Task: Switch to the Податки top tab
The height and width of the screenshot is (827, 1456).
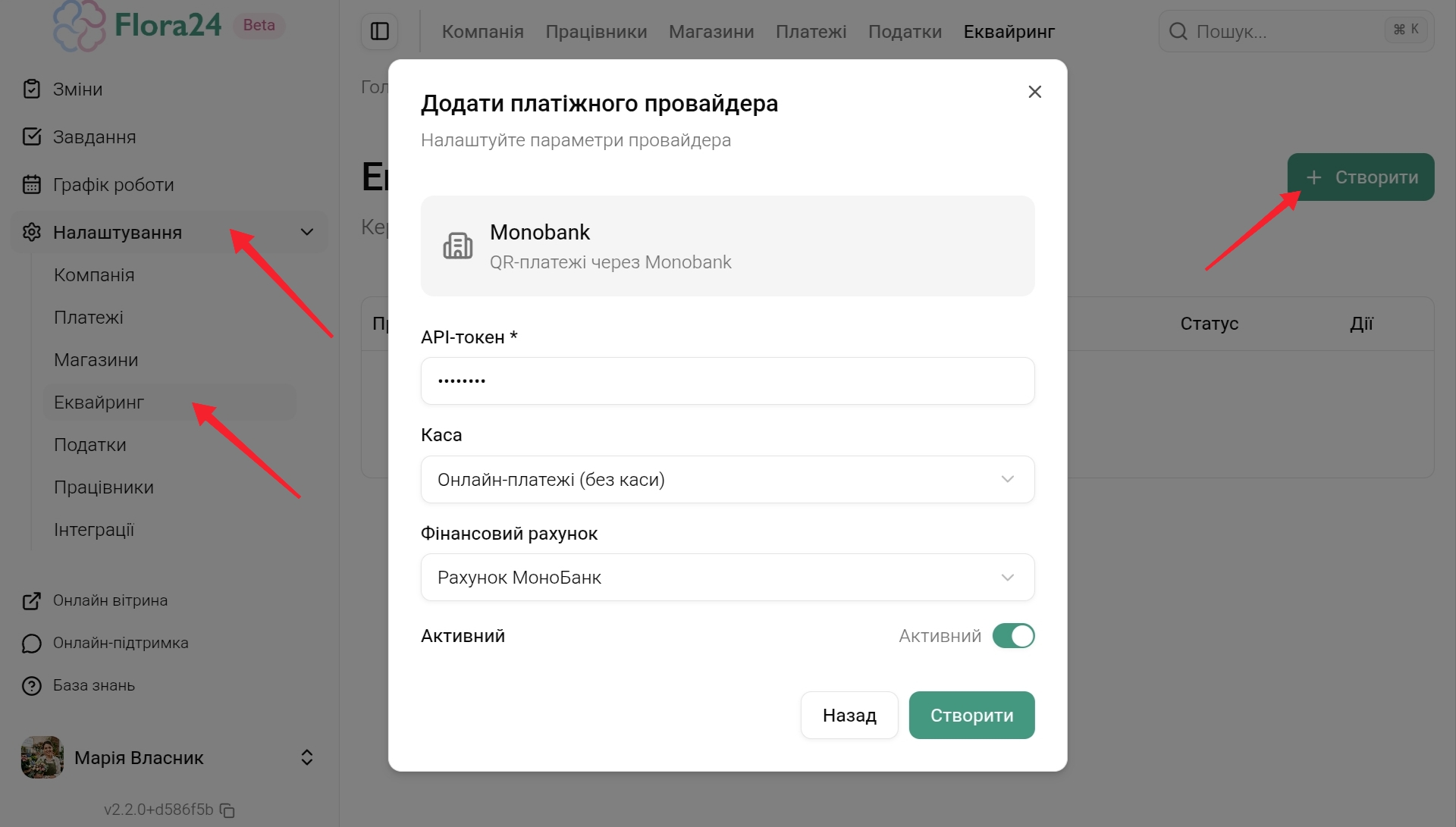Action: 905,32
